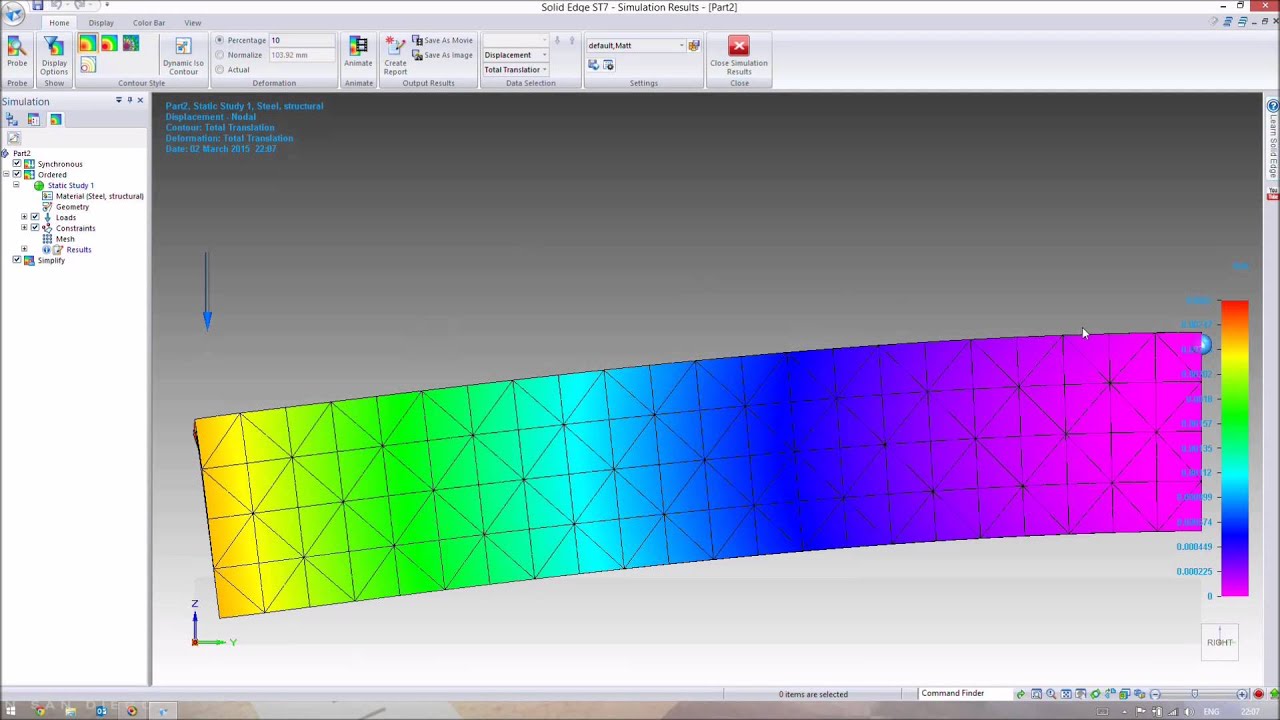This screenshot has width=1280, height=720.
Task: Pin the Simulation pane
Action: pyautogui.click(x=129, y=101)
